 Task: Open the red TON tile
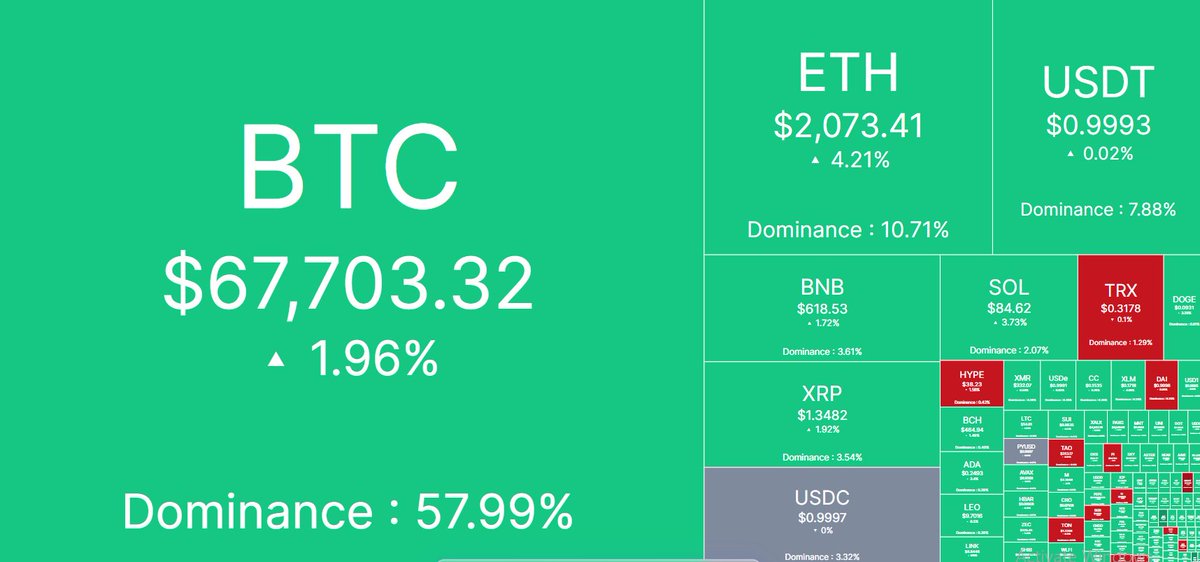1065,528
